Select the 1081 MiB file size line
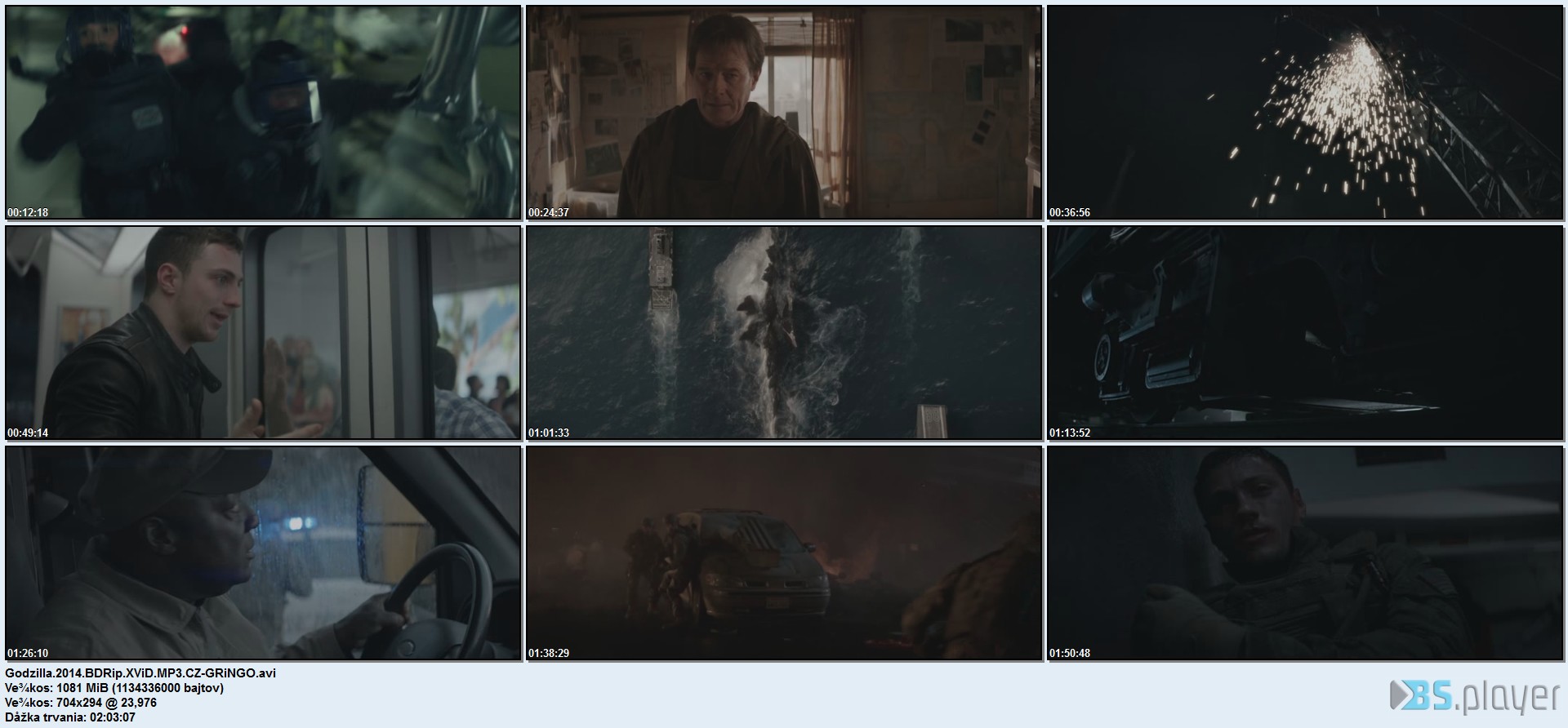1568x728 pixels. coord(114,688)
